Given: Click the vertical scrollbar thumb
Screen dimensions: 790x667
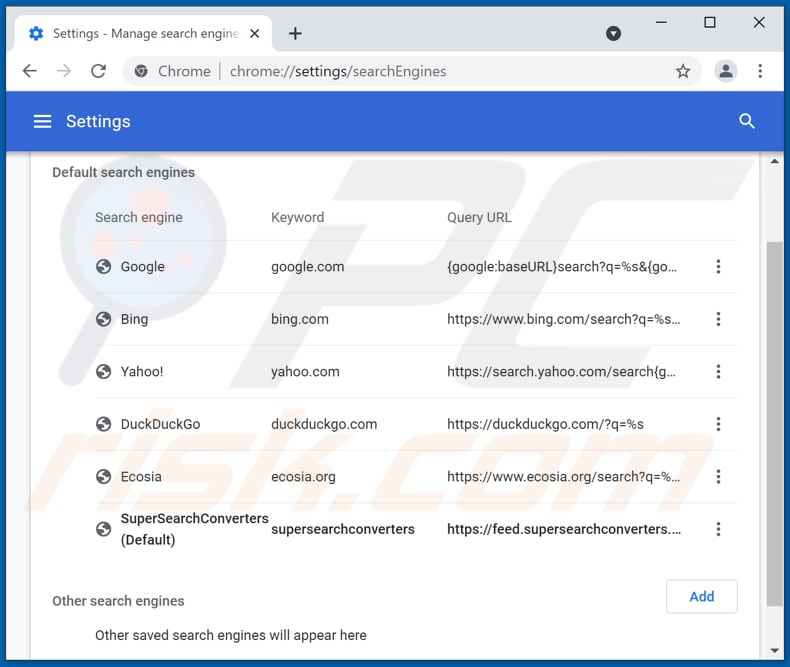Looking at the screenshot, I should 774,420.
